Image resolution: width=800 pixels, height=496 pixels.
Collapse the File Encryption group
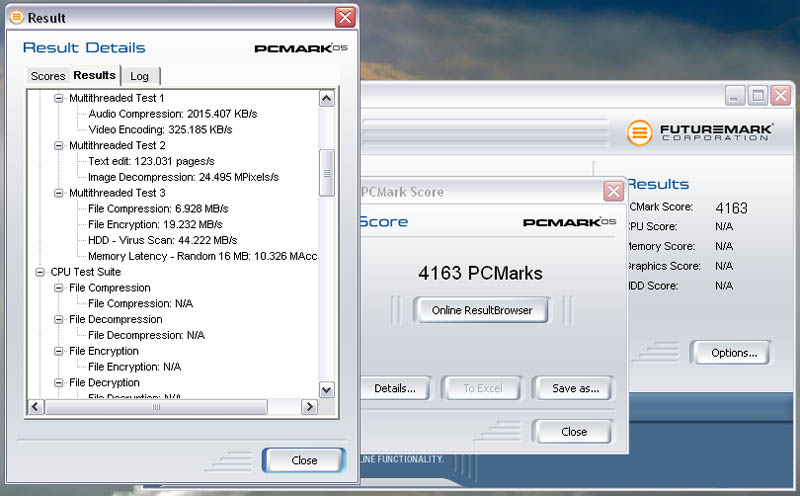pyautogui.click(x=59, y=351)
